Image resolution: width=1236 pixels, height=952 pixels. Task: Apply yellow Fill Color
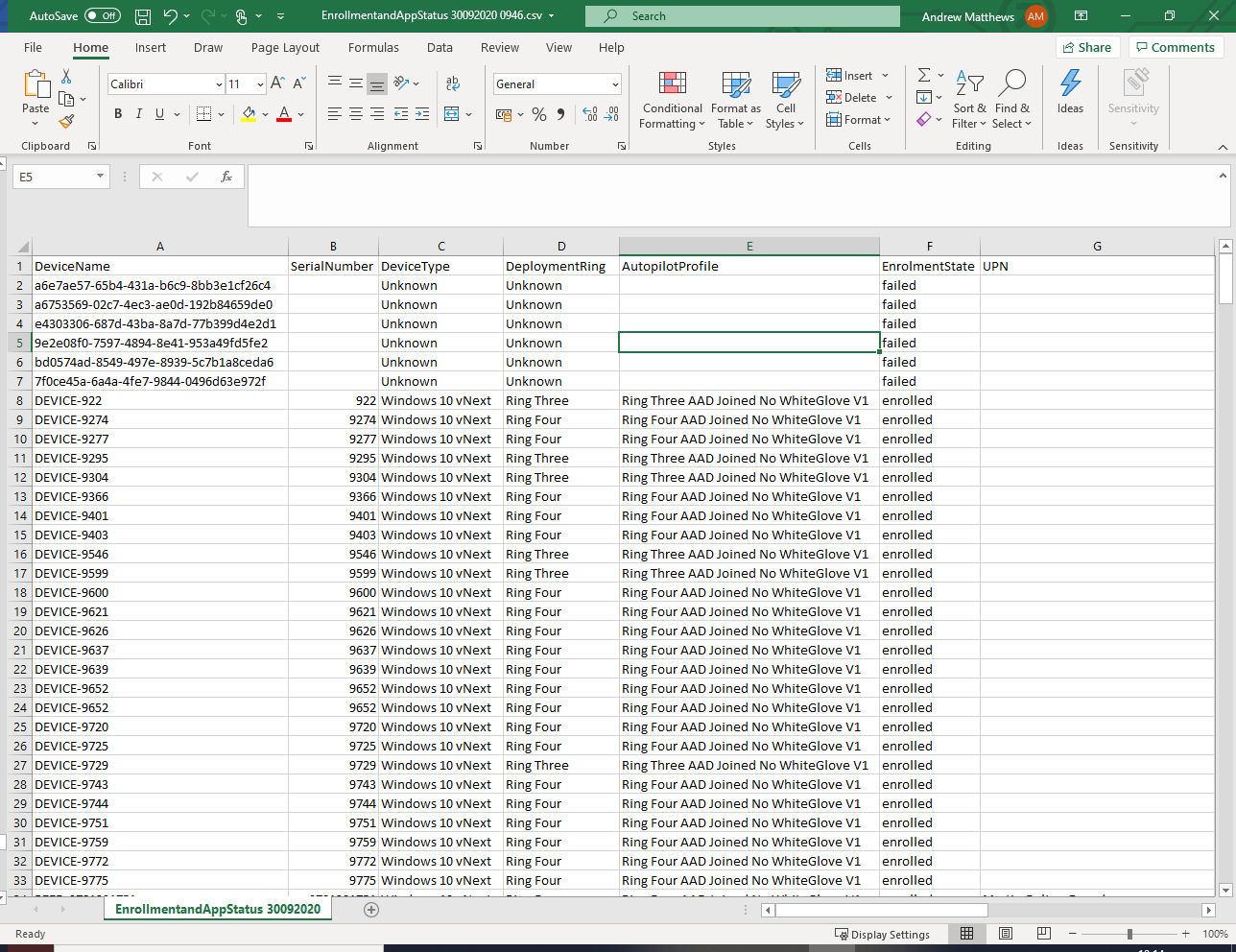click(x=250, y=114)
